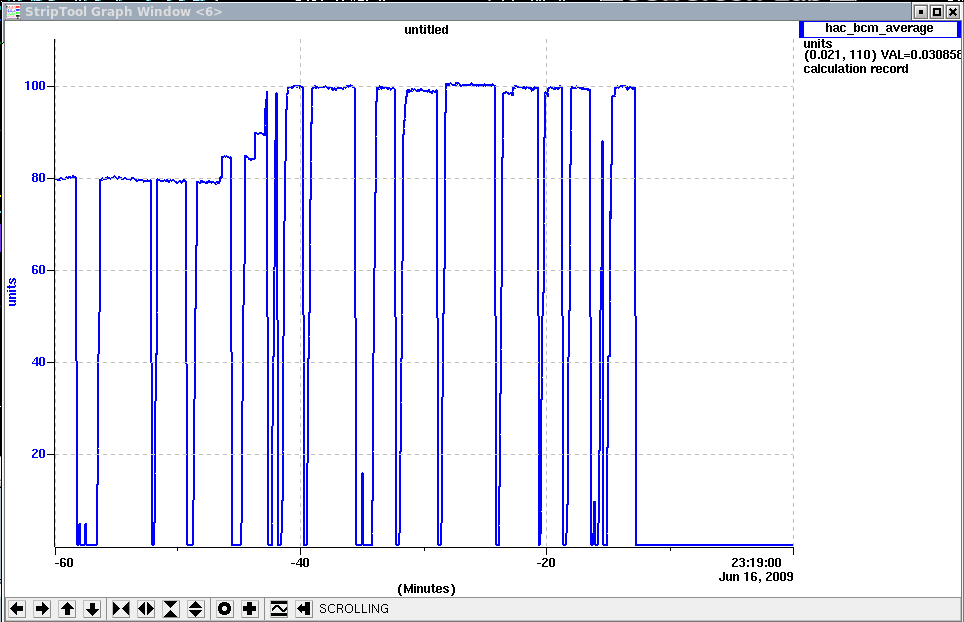Click the waveform graph-mode toolbar icon
964x622 pixels.
279,608
